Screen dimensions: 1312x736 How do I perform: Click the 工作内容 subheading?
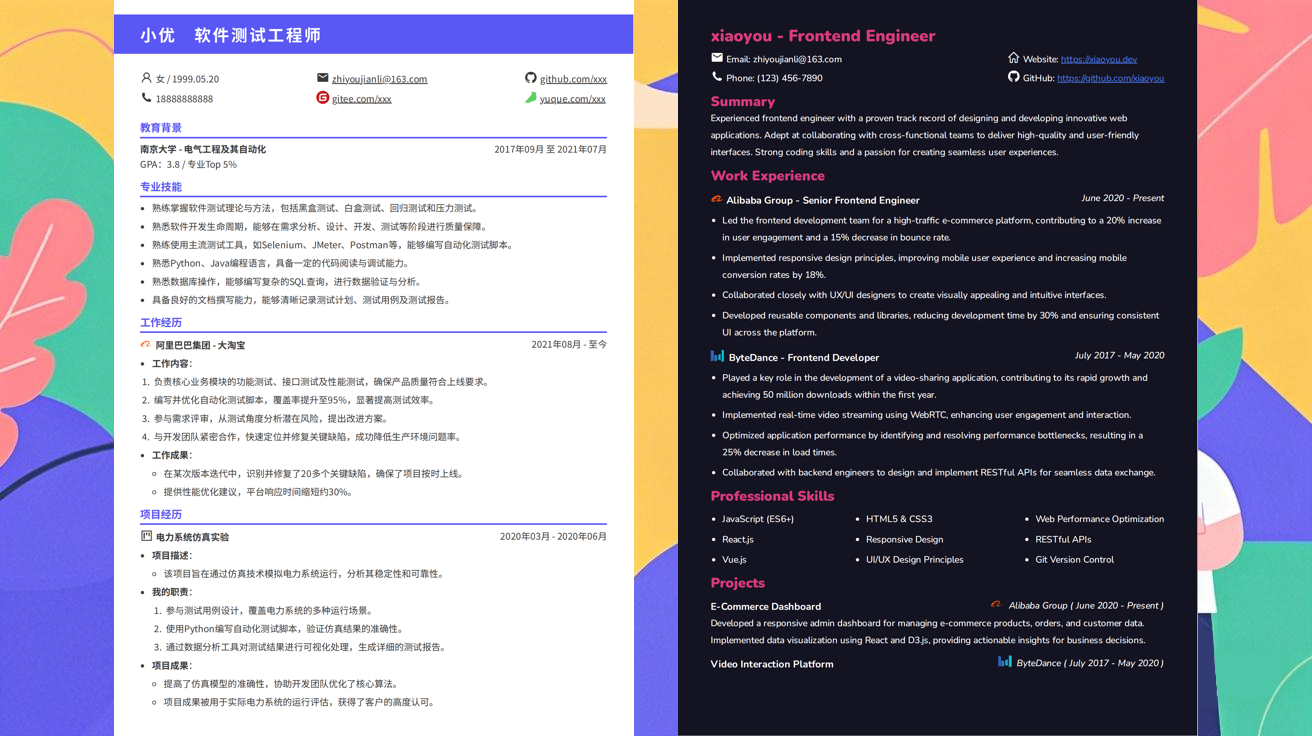(172, 364)
